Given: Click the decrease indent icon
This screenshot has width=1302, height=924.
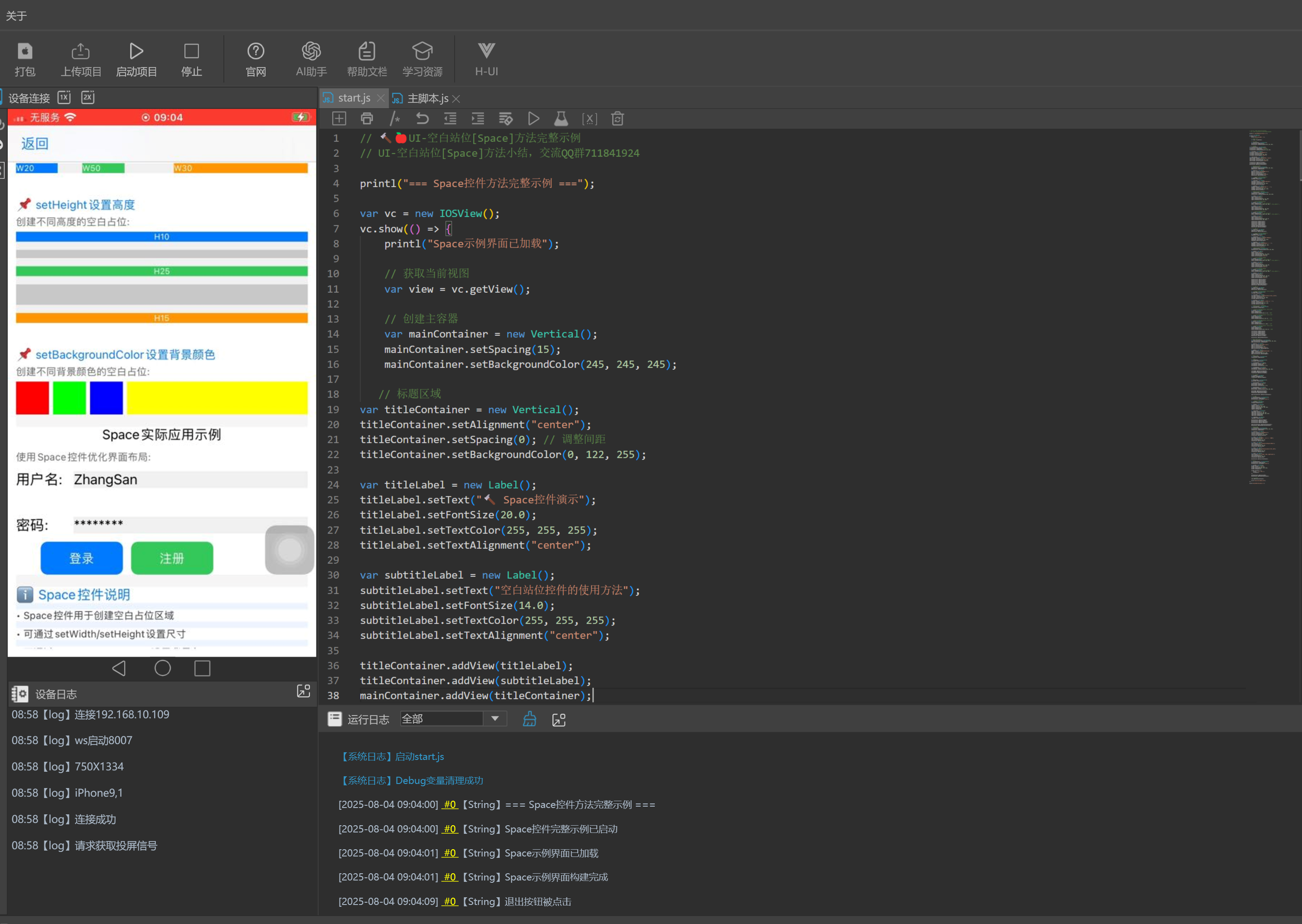Looking at the screenshot, I should [450, 118].
